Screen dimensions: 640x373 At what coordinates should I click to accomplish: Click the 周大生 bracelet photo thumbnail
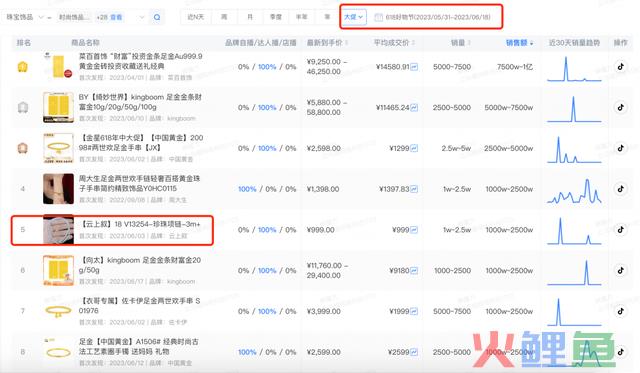tap(58, 189)
